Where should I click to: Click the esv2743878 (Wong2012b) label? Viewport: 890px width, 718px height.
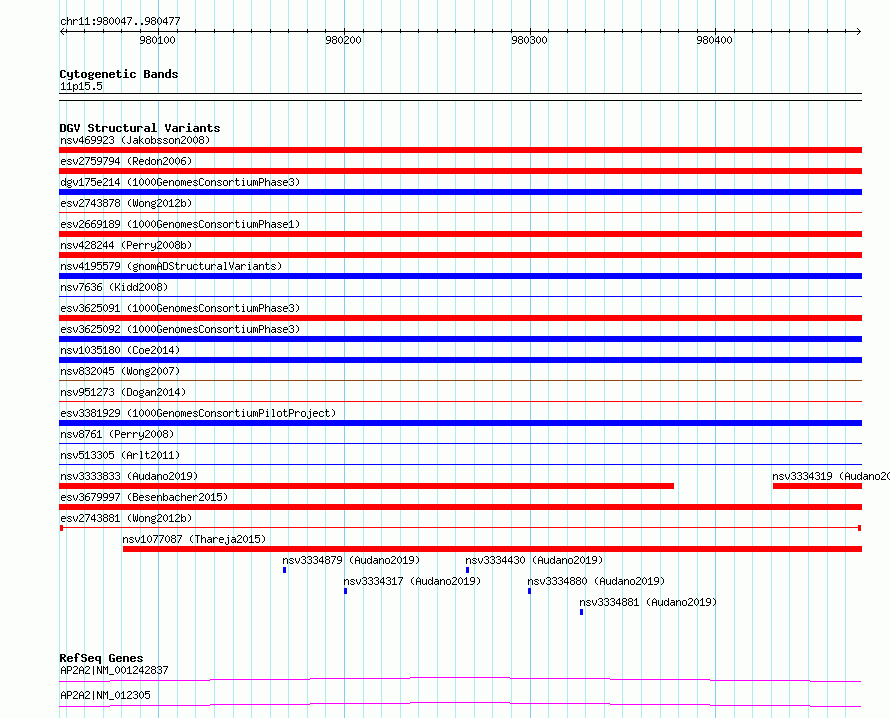[126, 203]
